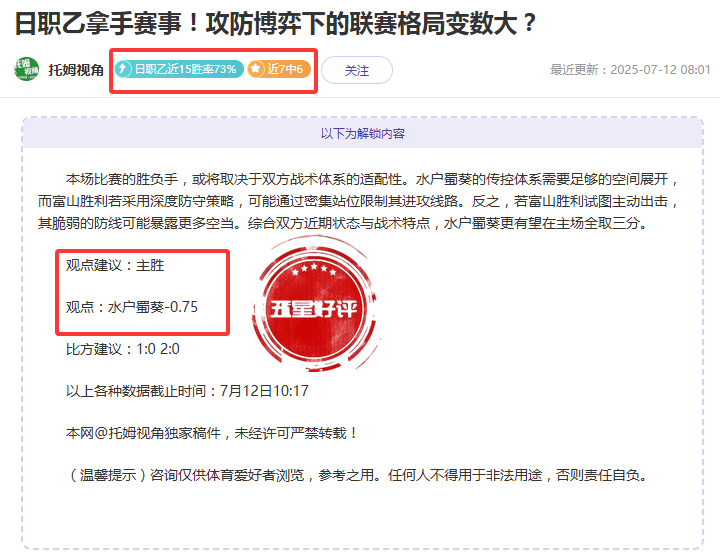Click the paragraph starting 本场比赛的胜负手

tap(359, 202)
